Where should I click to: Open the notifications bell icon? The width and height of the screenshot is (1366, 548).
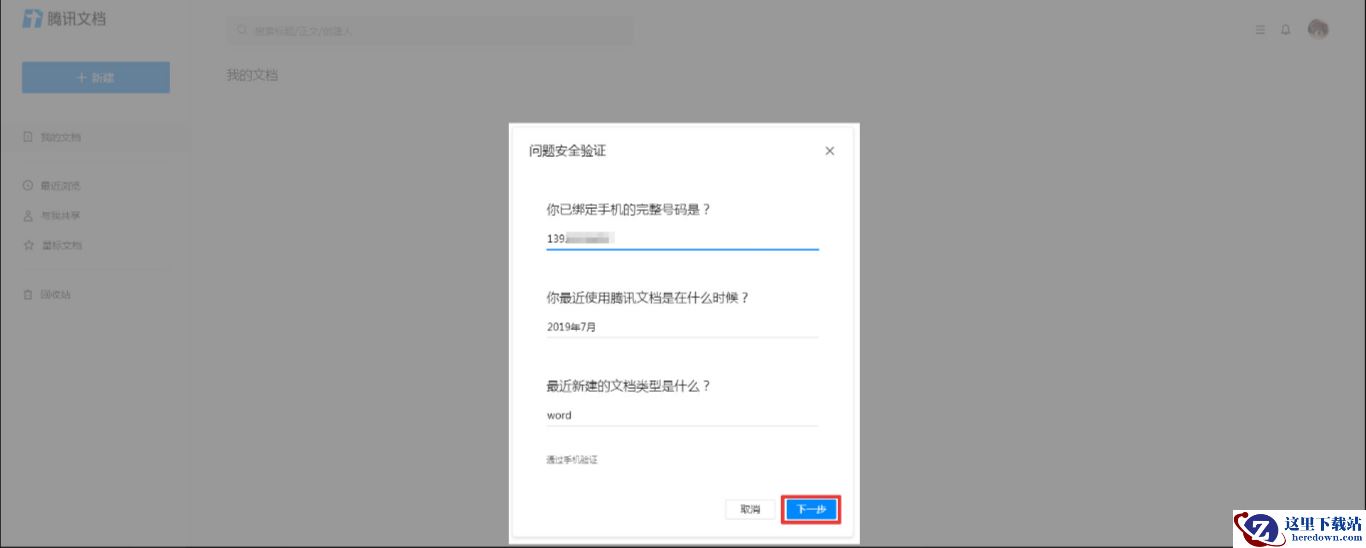click(1286, 30)
